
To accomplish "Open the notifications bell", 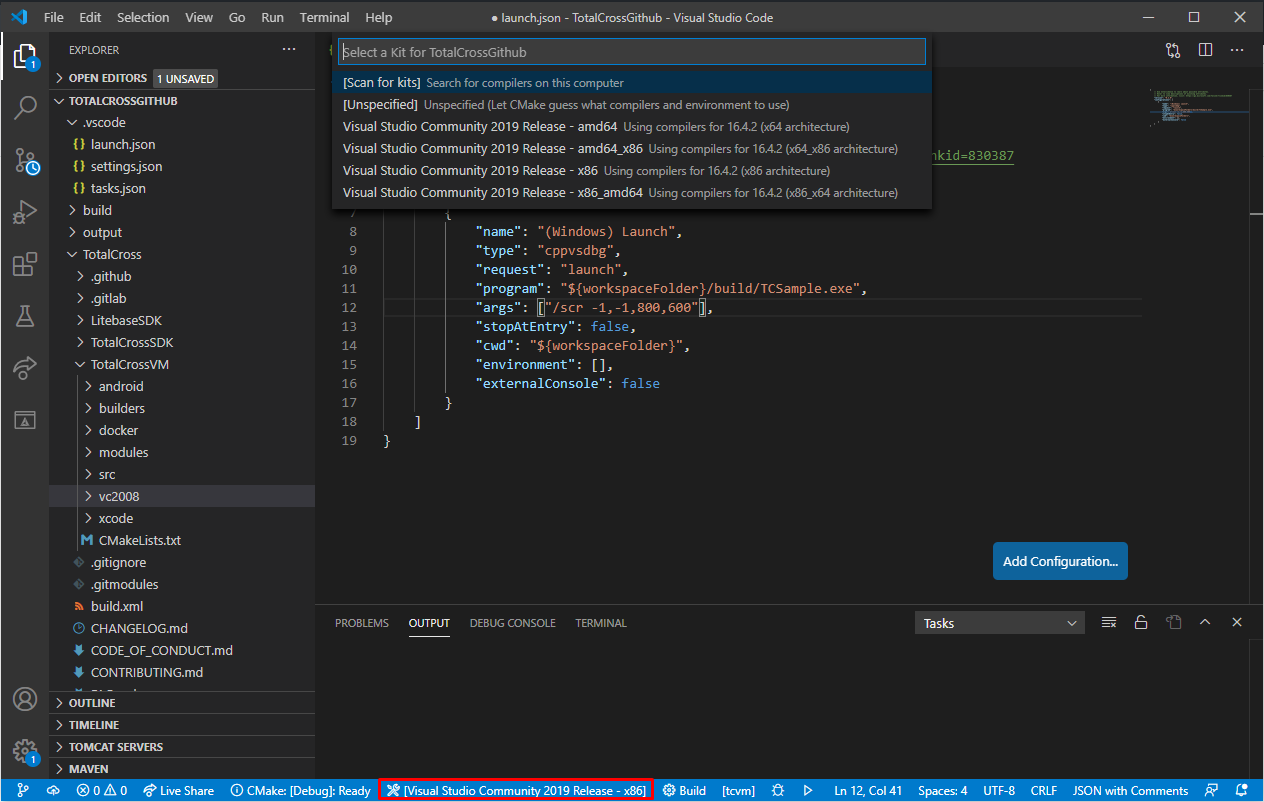I will pos(1242,790).
